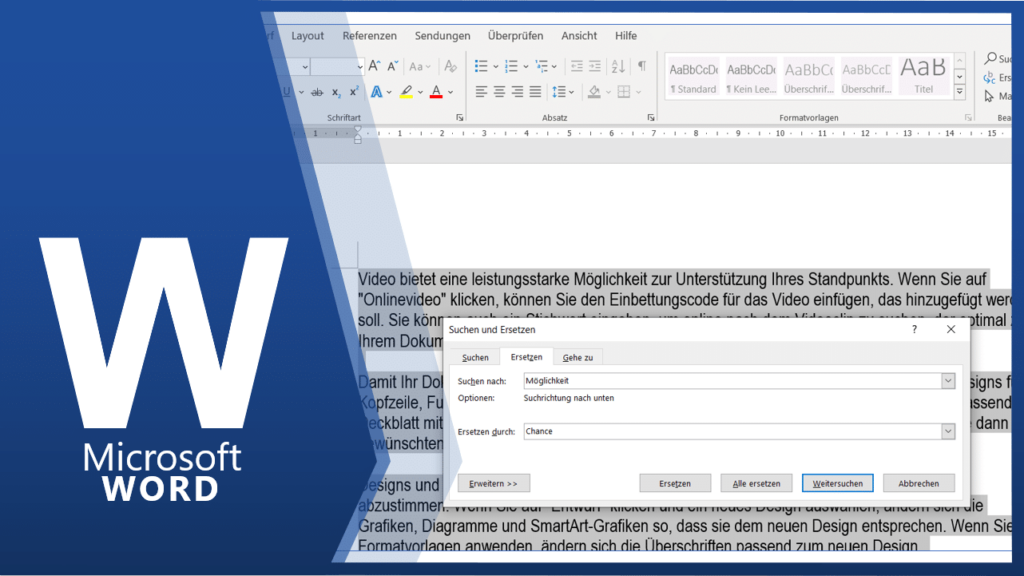Create a multilevel list
Viewport: 1024px width, 576px height.
tap(541, 66)
